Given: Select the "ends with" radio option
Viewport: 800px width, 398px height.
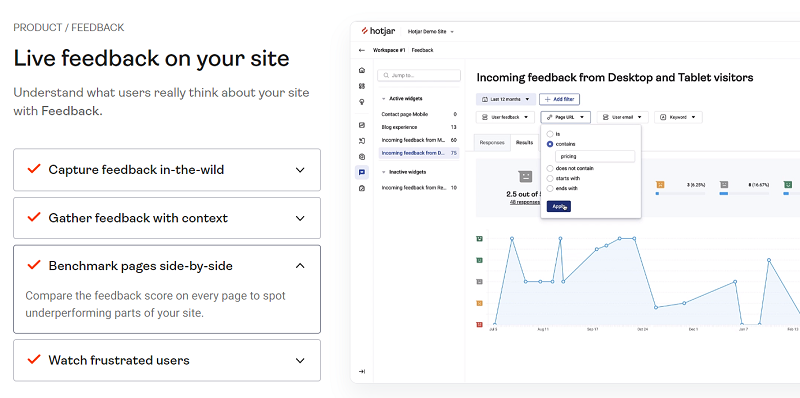Looking at the screenshot, I should click(549, 188).
